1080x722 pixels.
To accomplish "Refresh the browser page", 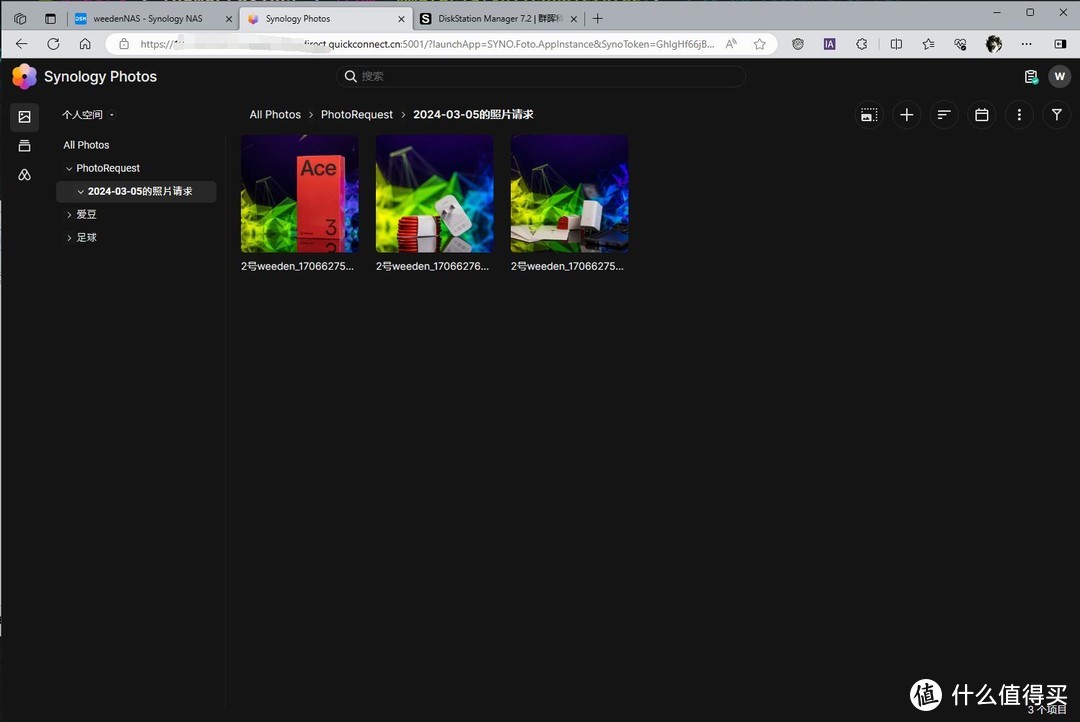I will (53, 44).
